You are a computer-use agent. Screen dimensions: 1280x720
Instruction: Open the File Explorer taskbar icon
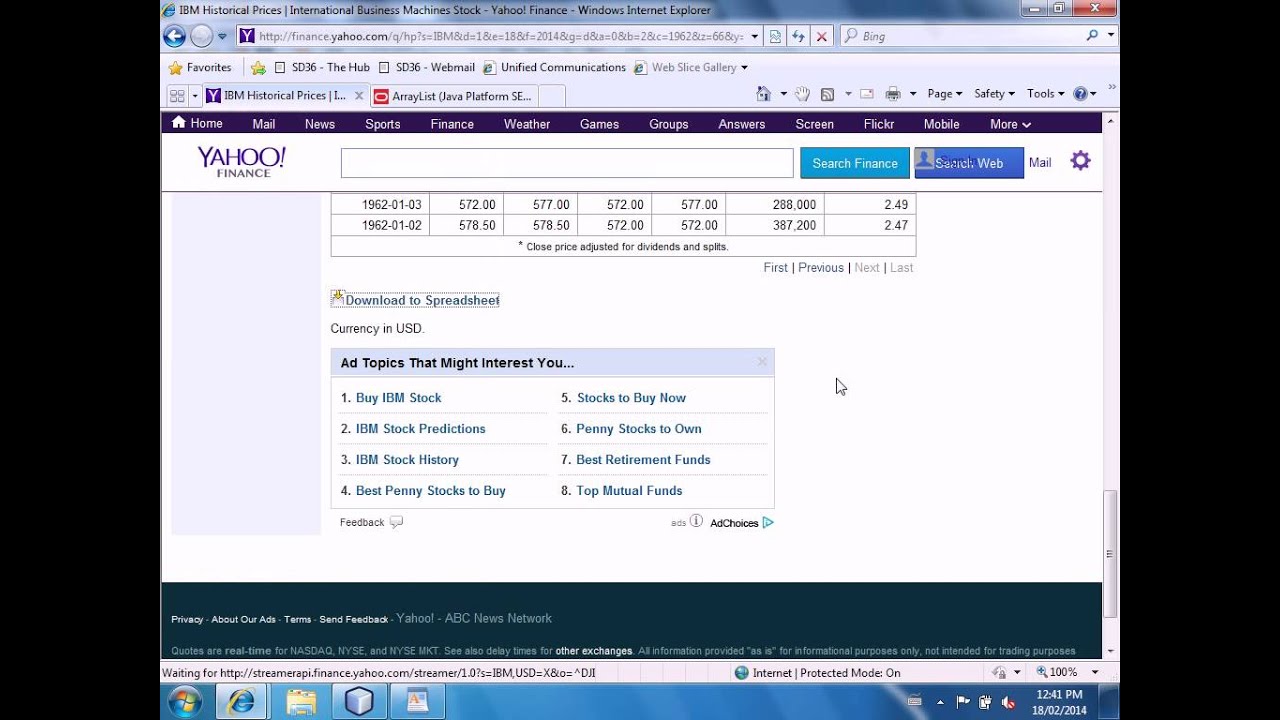(301, 702)
